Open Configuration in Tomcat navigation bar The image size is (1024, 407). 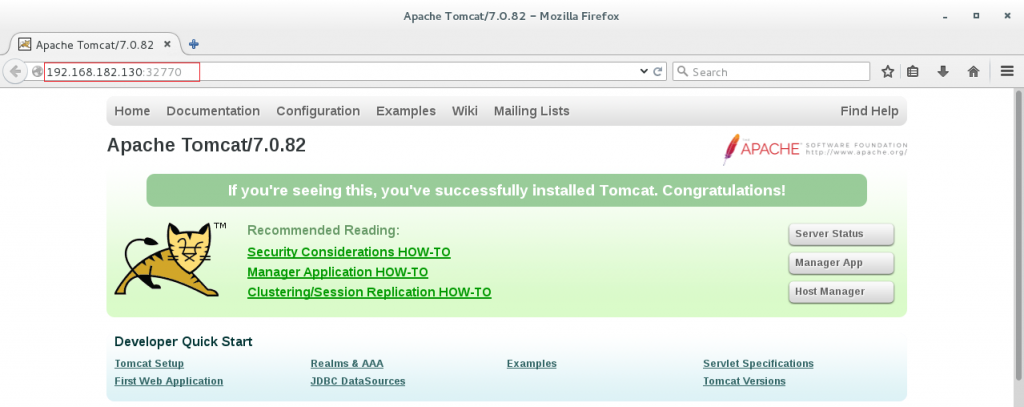318,111
